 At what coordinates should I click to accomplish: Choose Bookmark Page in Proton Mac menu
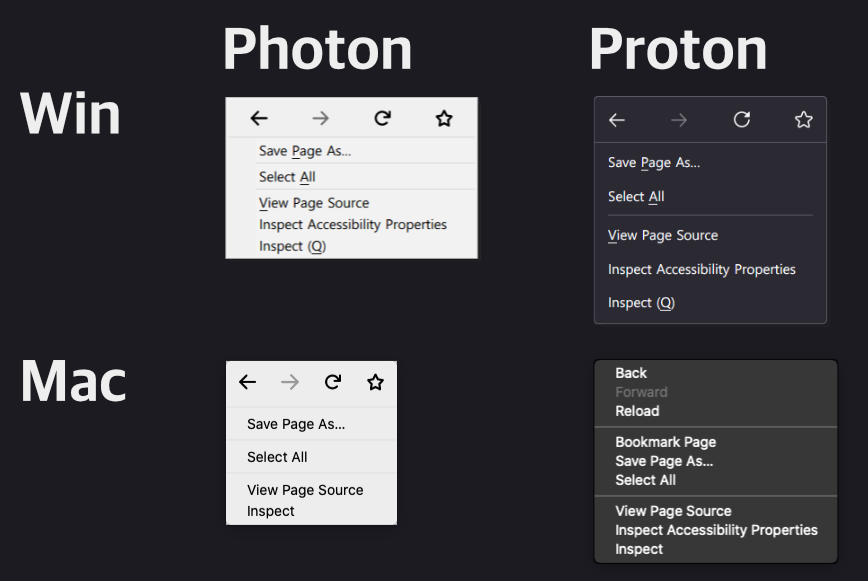(666, 442)
